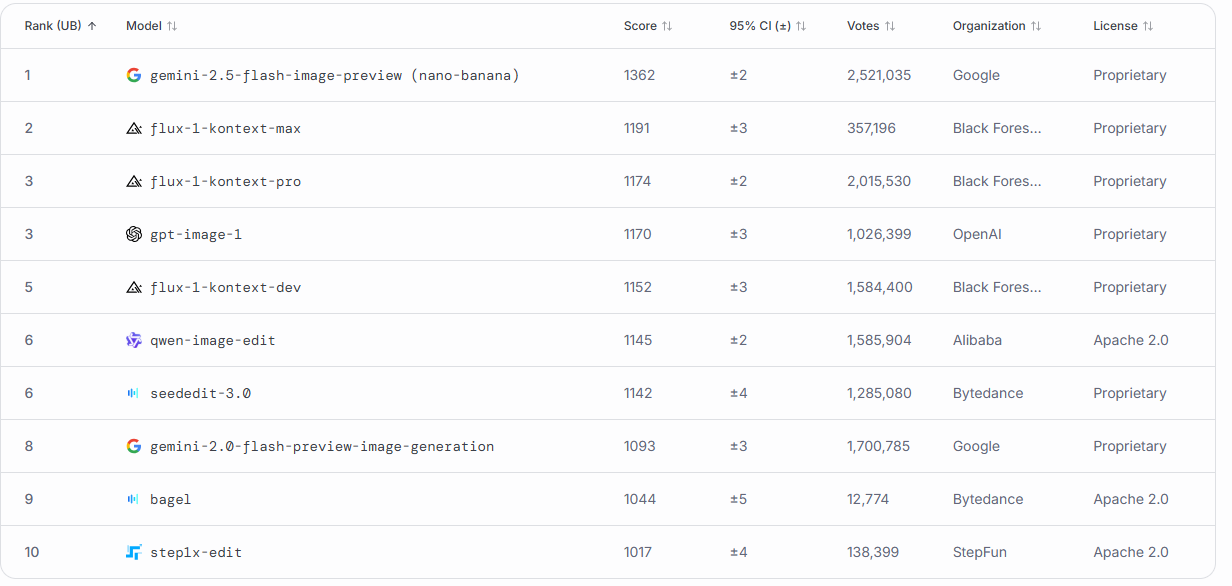Sort by the Organization column header

(x=997, y=26)
